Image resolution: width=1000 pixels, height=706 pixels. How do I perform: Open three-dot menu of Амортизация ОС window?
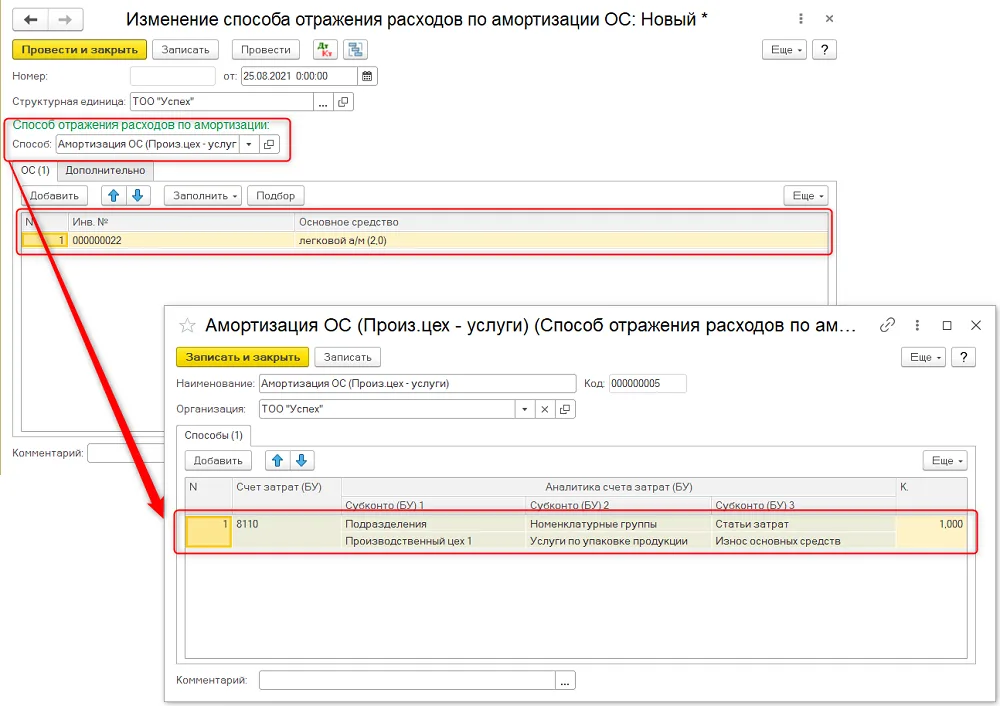coord(917,325)
